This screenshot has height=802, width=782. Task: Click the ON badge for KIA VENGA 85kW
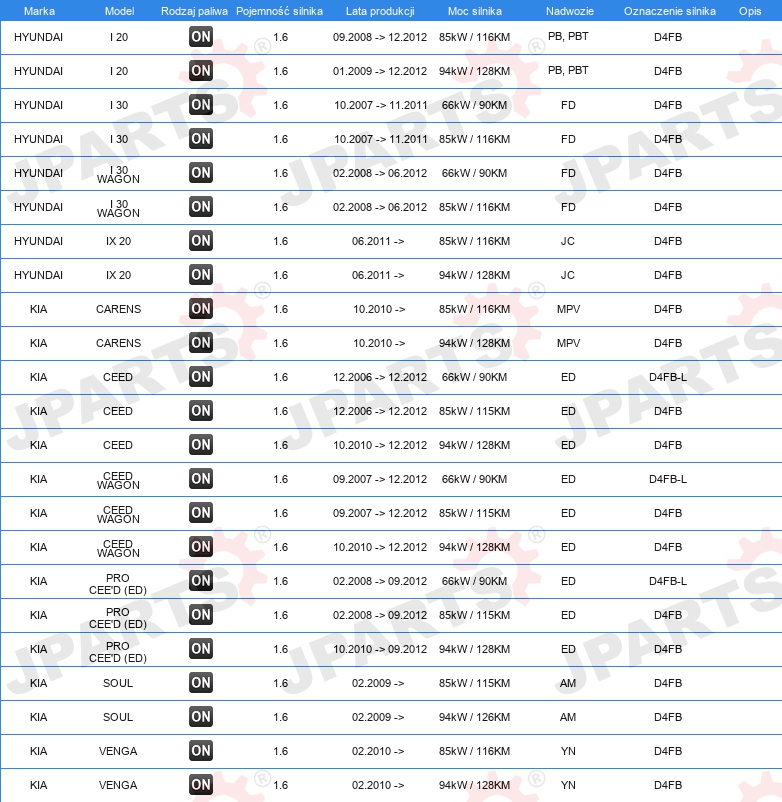coord(200,751)
